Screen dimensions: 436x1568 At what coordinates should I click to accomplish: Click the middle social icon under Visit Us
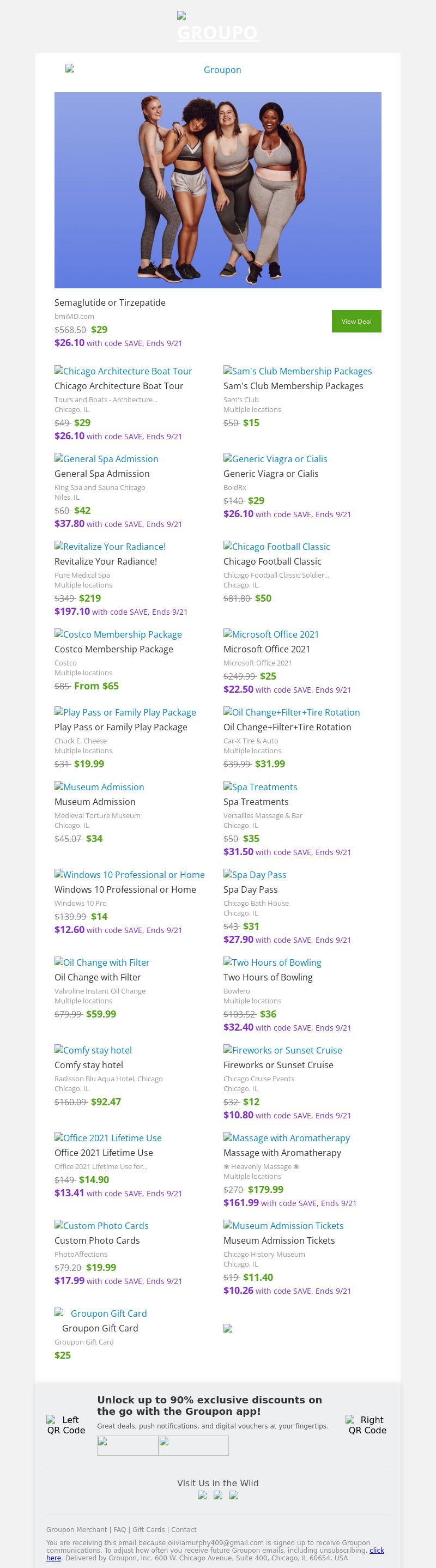218,1495
